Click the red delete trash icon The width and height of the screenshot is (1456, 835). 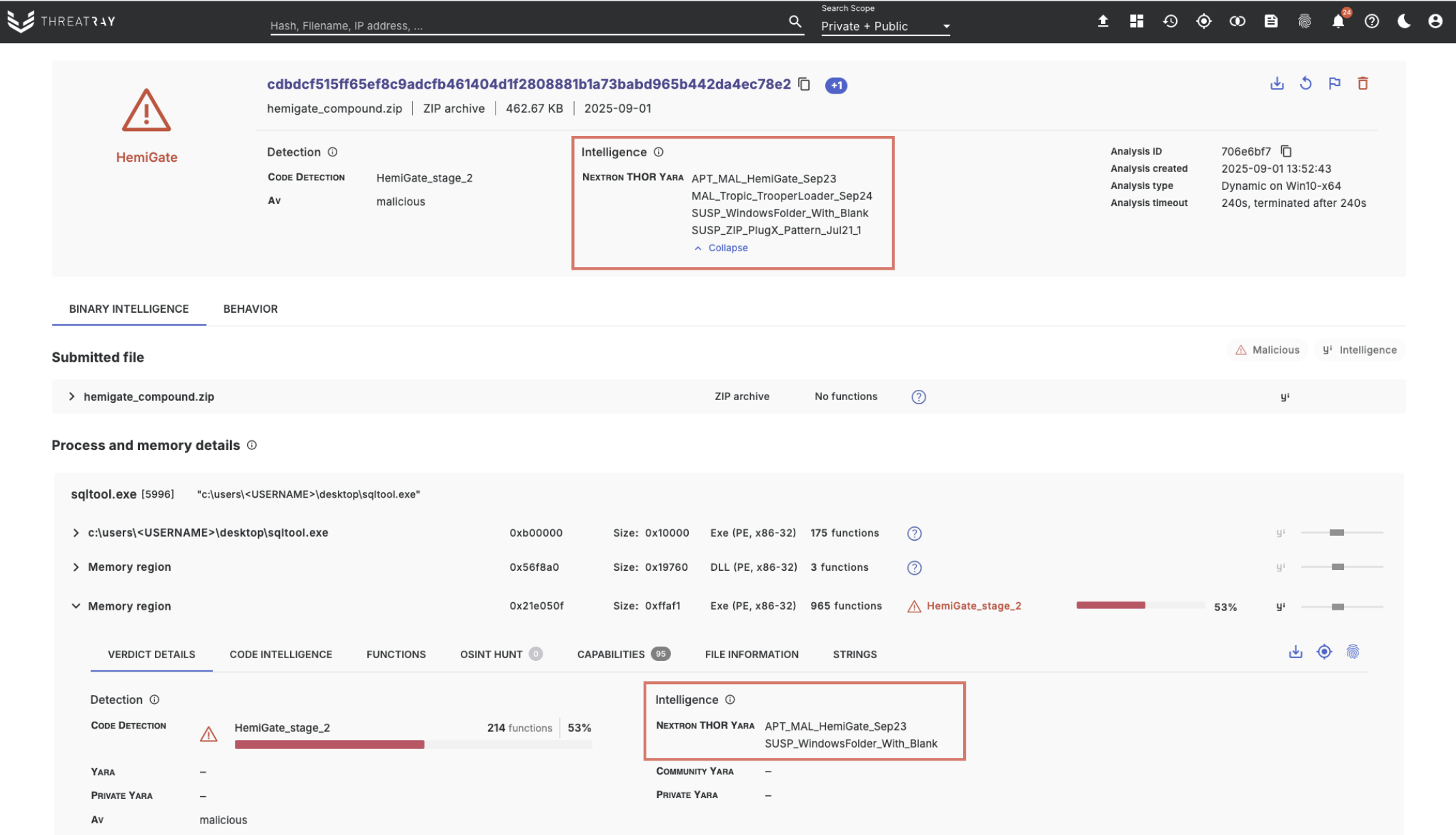click(1363, 83)
